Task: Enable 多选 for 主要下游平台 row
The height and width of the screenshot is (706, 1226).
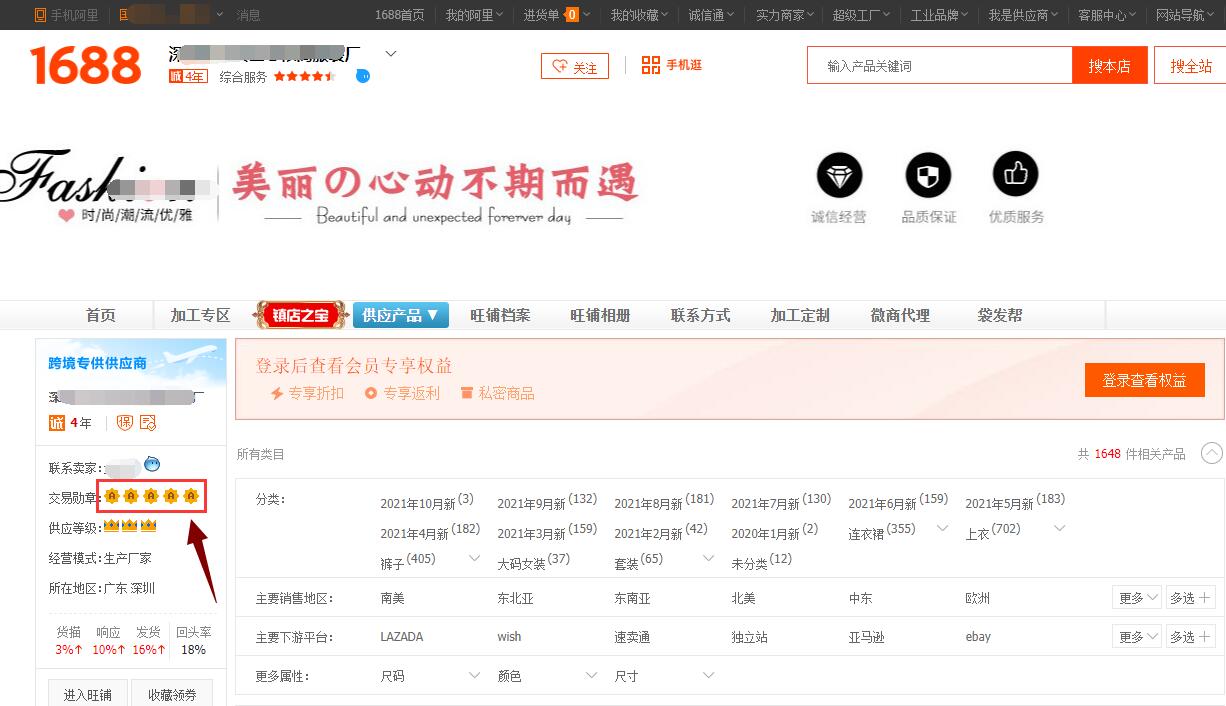Action: pos(1190,636)
